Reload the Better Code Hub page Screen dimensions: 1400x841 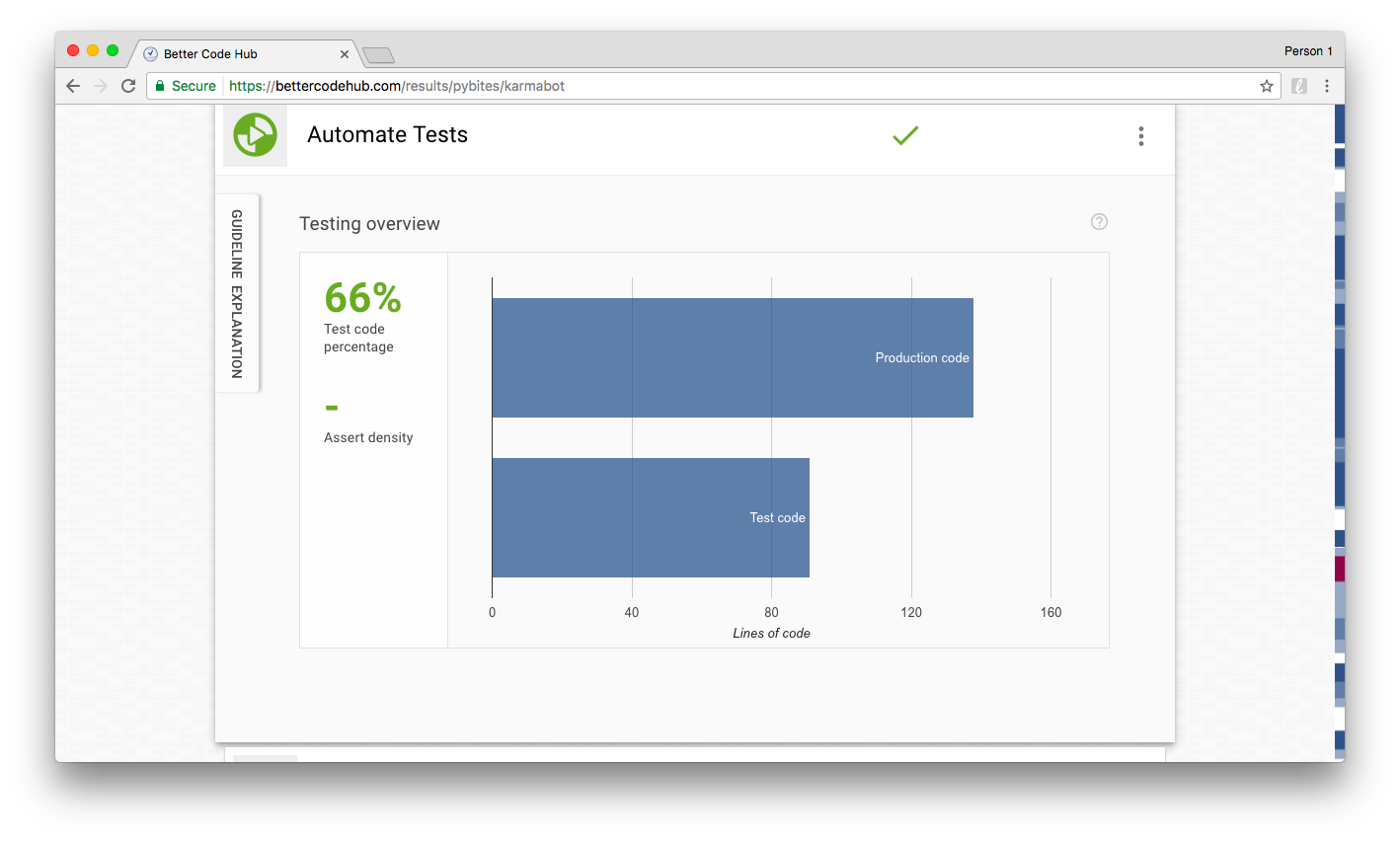pyautogui.click(x=128, y=86)
